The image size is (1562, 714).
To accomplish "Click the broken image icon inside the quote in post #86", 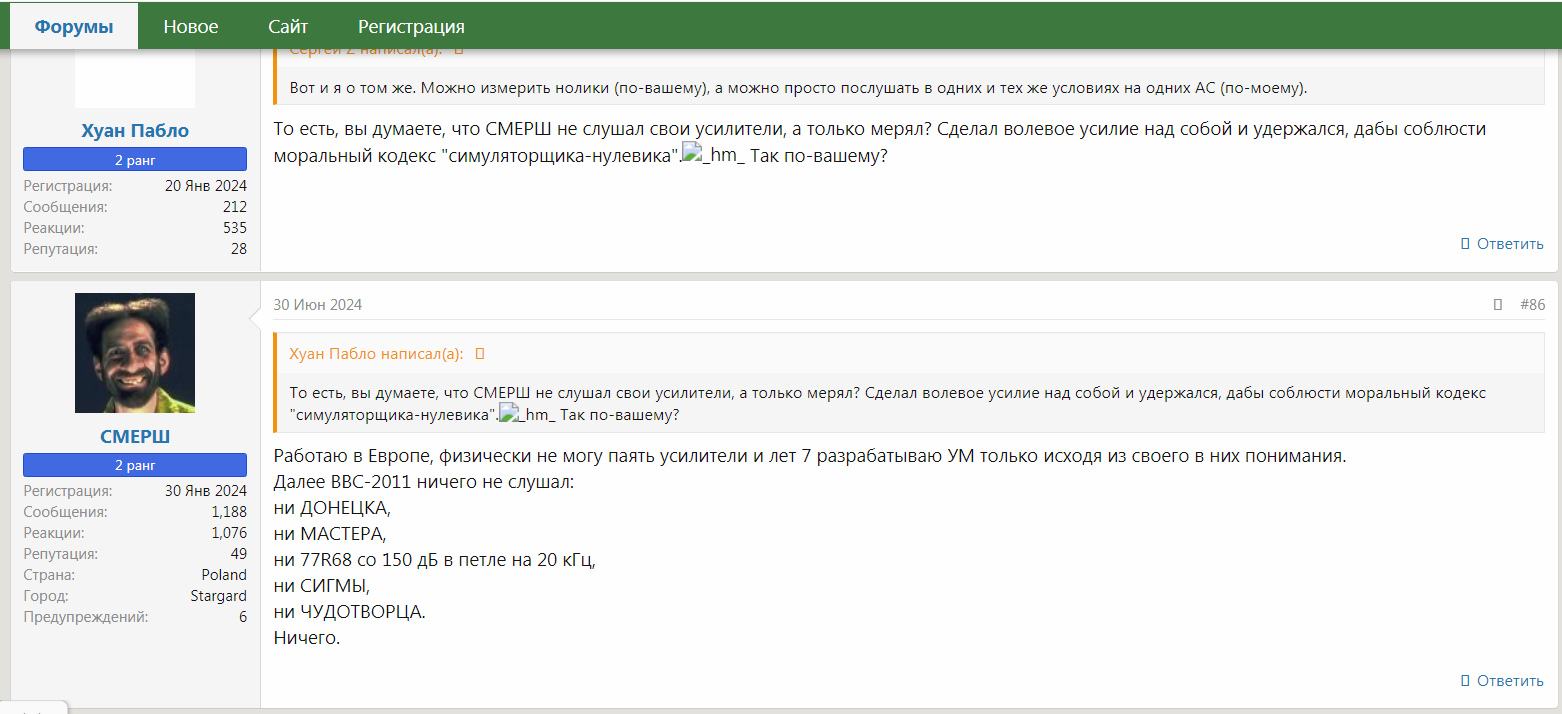I will (510, 414).
